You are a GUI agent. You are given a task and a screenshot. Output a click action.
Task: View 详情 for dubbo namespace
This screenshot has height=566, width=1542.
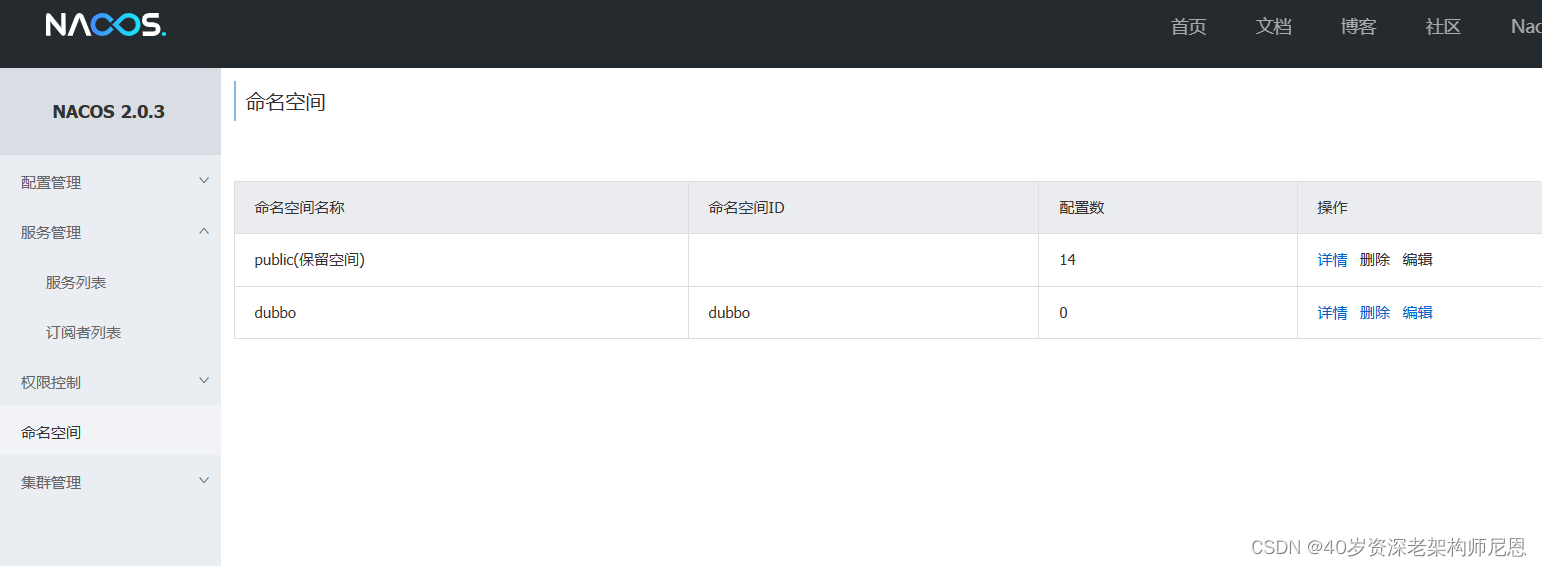tap(1332, 313)
